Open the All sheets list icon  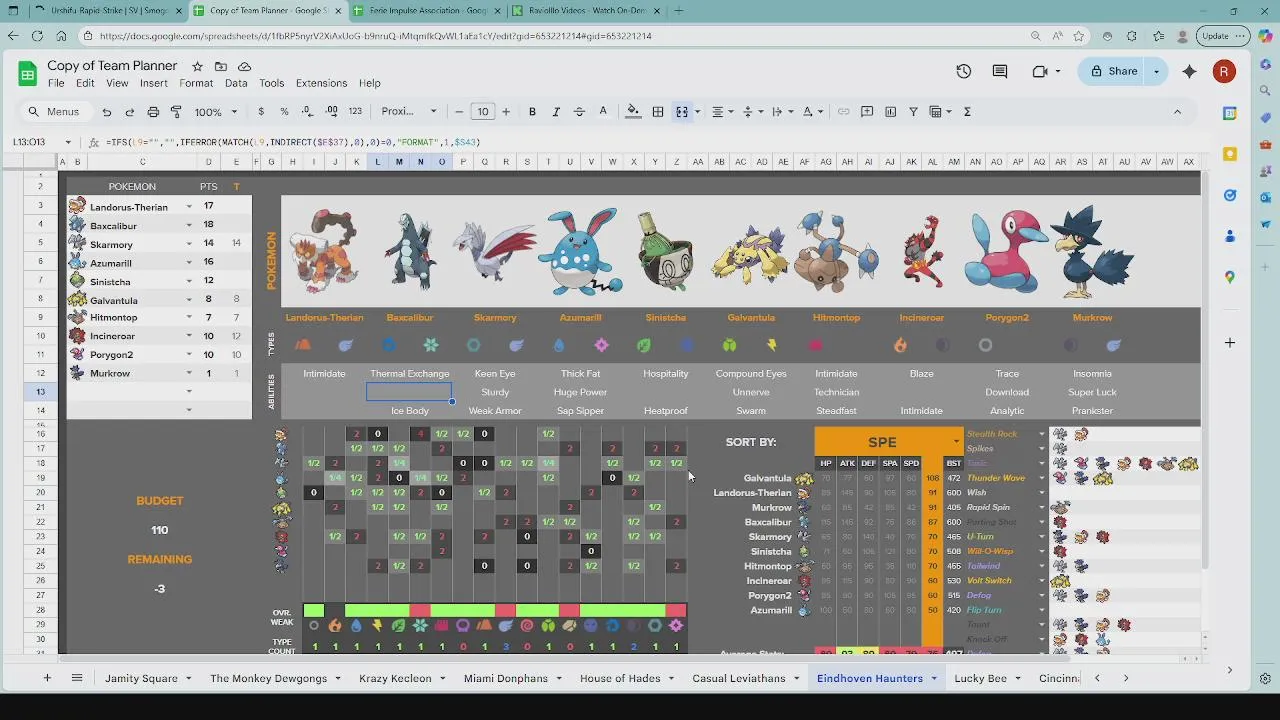point(76,678)
